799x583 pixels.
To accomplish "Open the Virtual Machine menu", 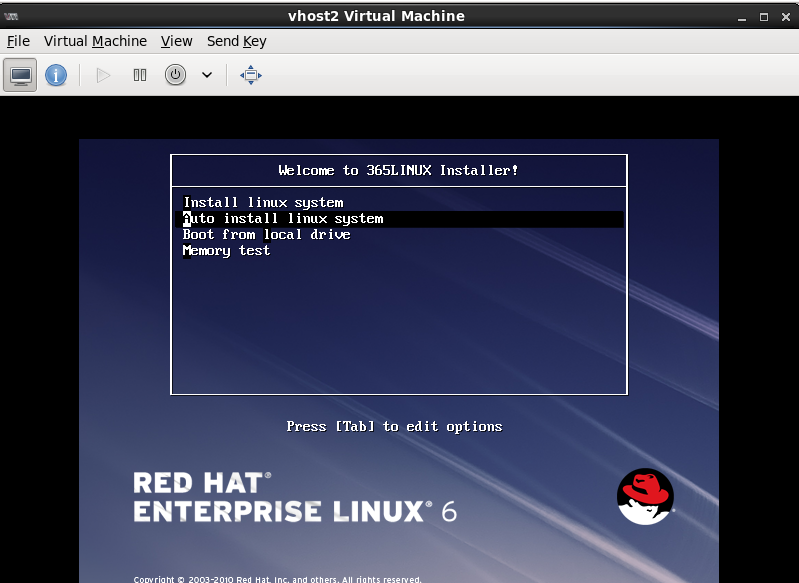I will point(95,41).
